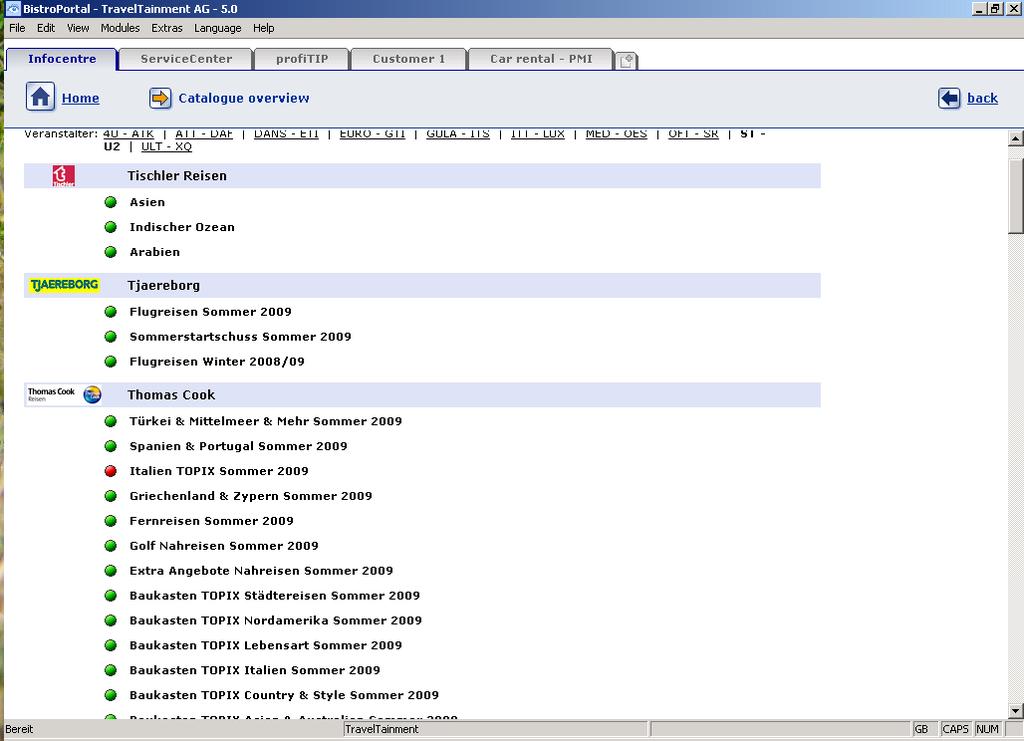Click green dot beside Türkei & Mittelmeer
Viewport: 1024px width, 741px height.
tap(111, 422)
